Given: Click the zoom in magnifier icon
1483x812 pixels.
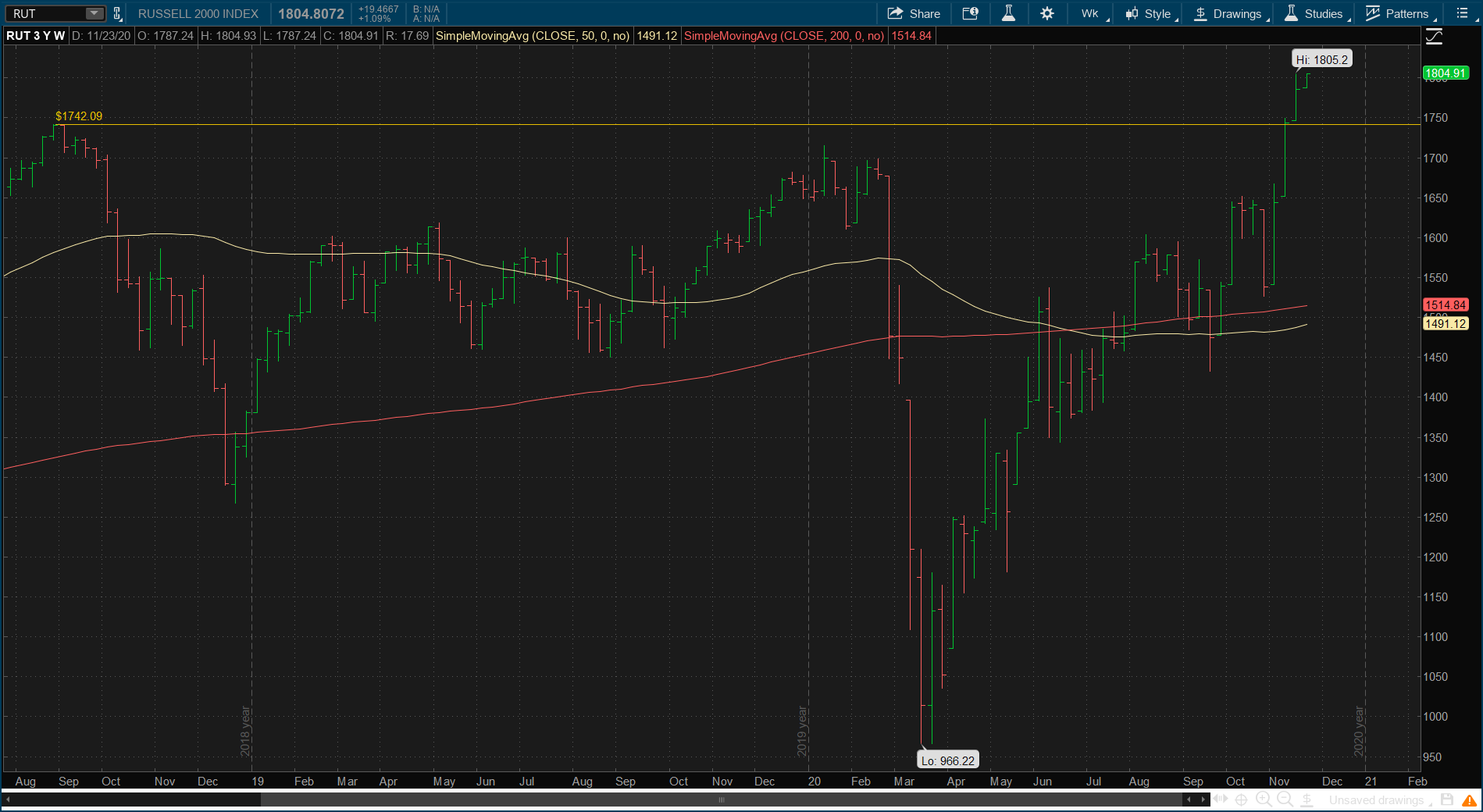Looking at the screenshot, I should pyautogui.click(x=1263, y=800).
